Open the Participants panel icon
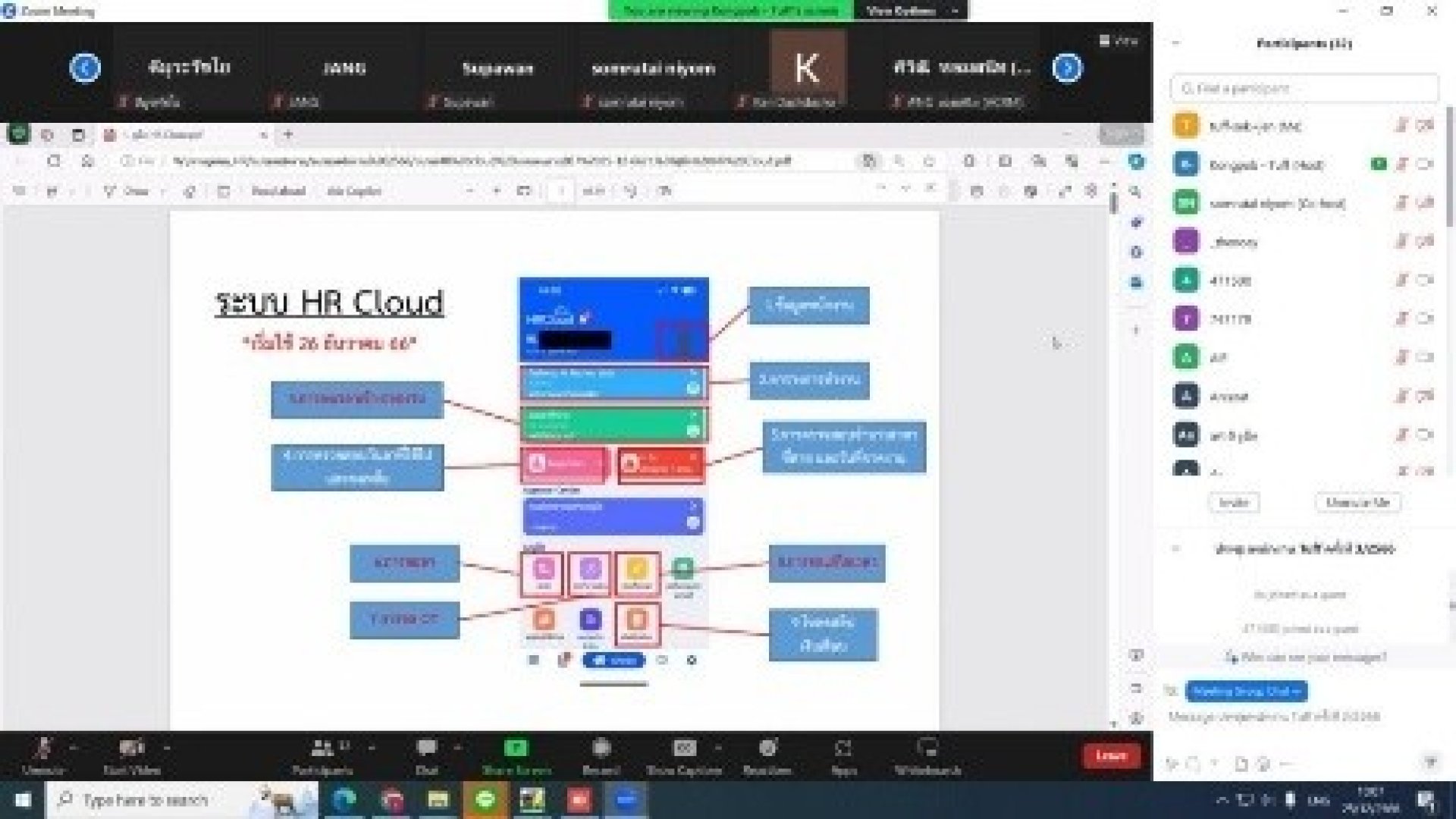Screen dimensions: 1456x819 [x=322, y=748]
